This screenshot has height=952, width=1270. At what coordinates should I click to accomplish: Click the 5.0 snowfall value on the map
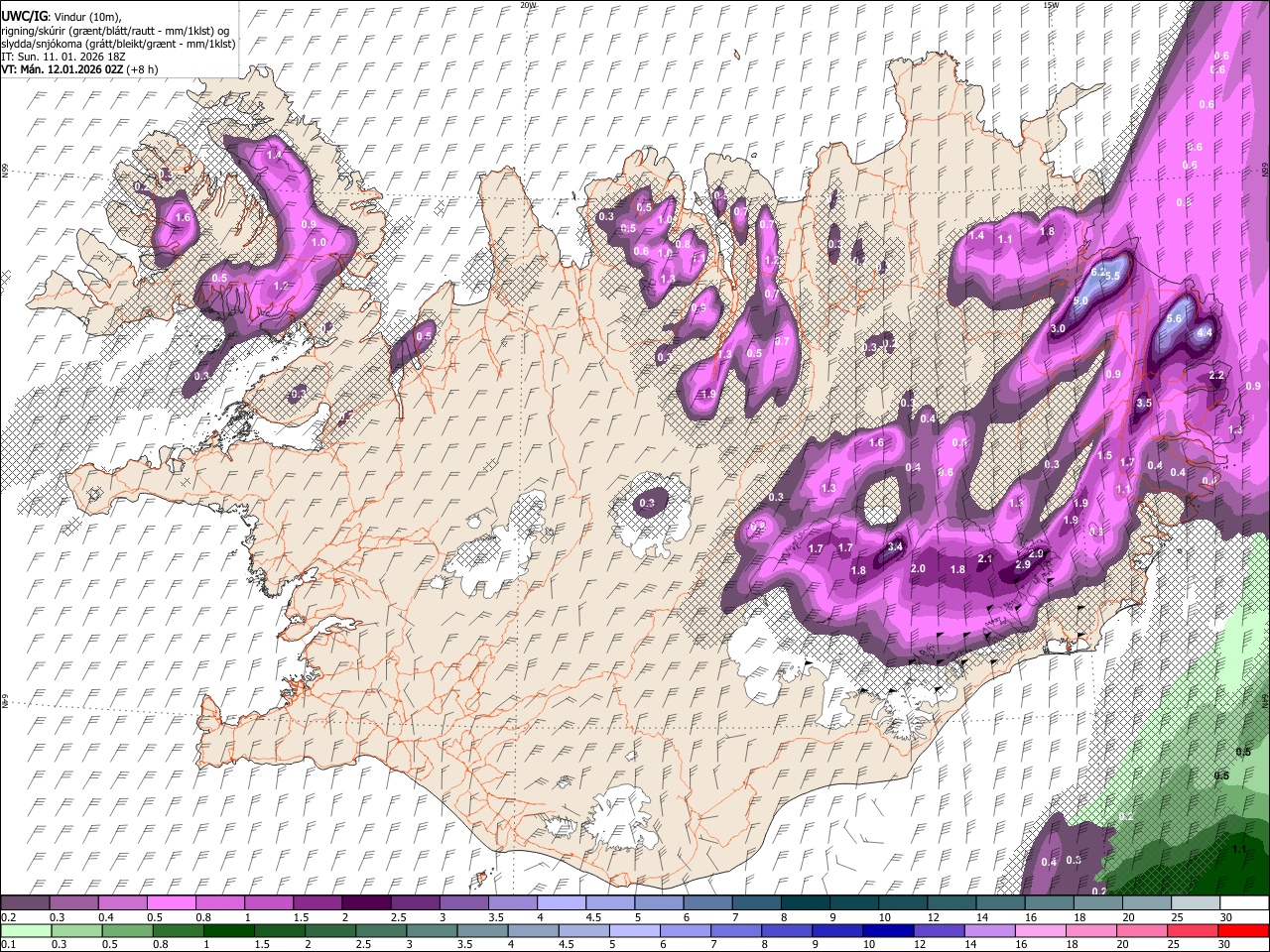point(1080,300)
